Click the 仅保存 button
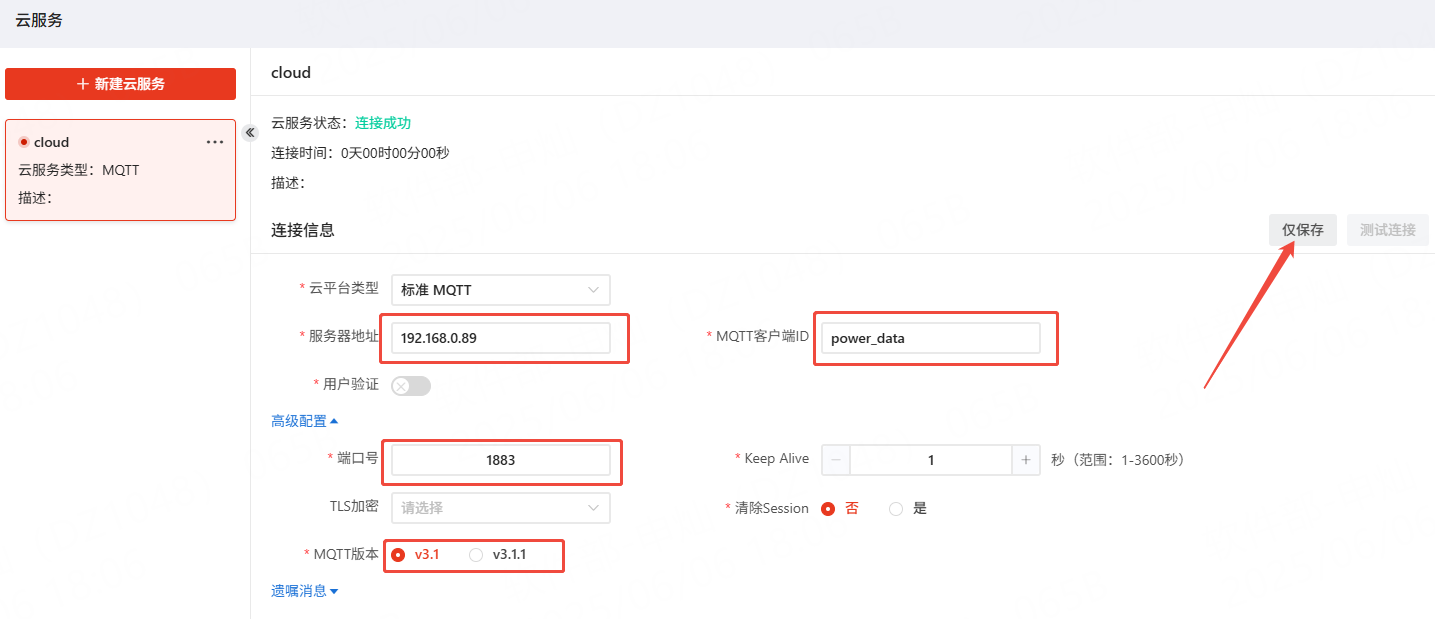Image resolution: width=1435 pixels, height=619 pixels. coord(1302,230)
